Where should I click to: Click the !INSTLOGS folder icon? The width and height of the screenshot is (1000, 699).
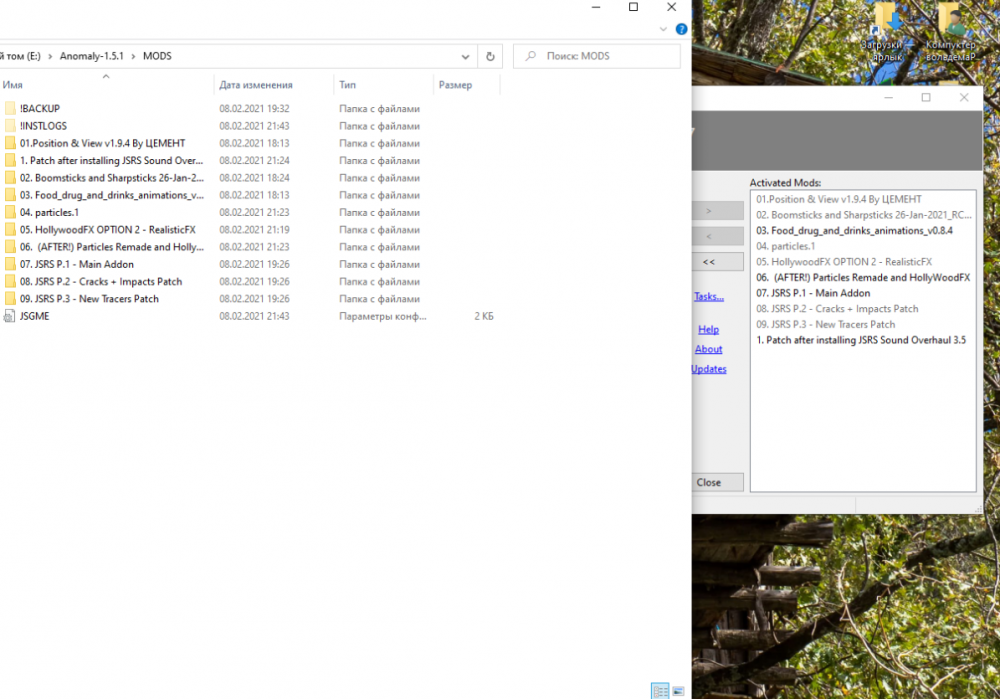click(x=10, y=126)
